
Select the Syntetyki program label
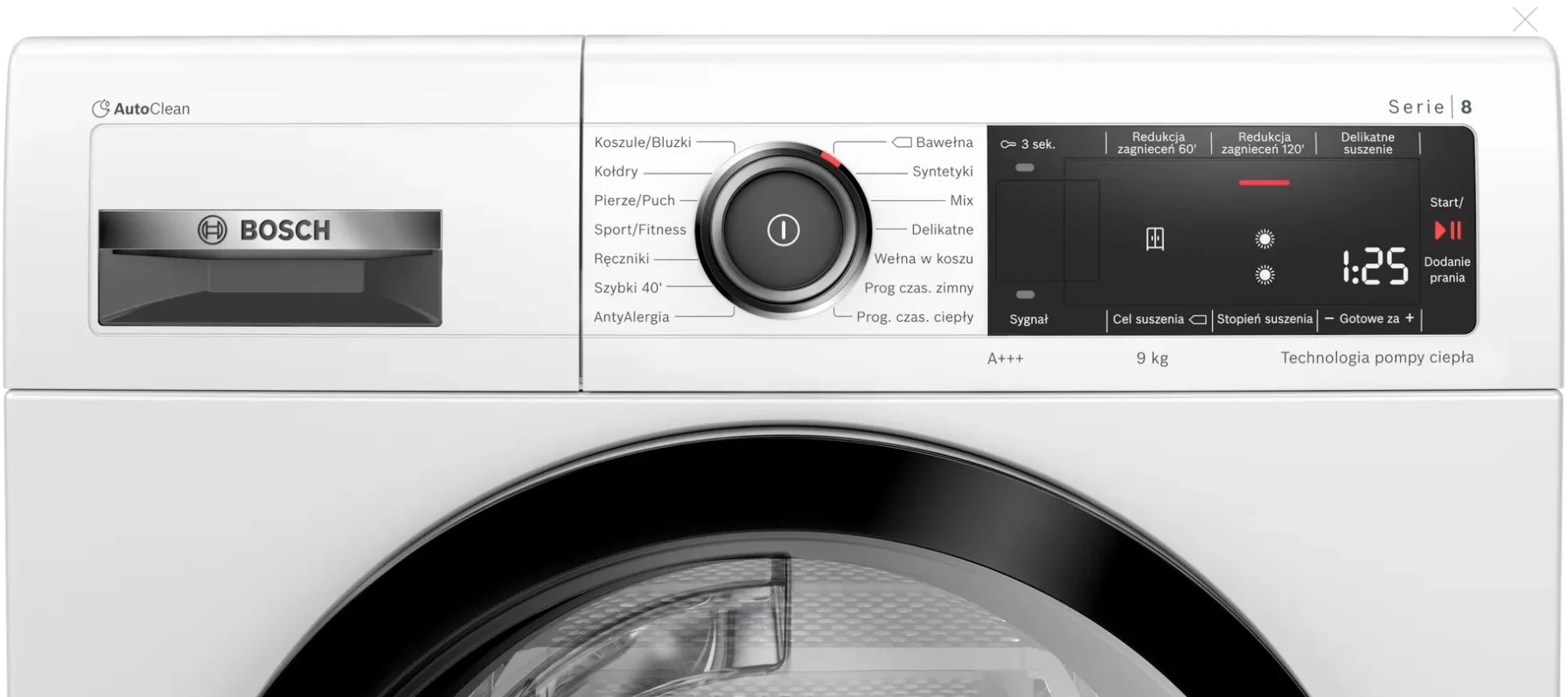[943, 171]
